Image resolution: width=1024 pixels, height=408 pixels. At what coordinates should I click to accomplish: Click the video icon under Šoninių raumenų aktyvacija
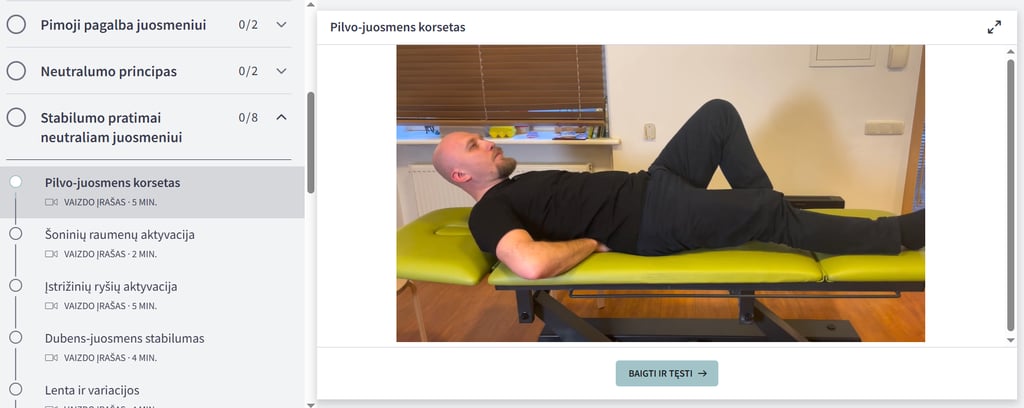(52, 254)
